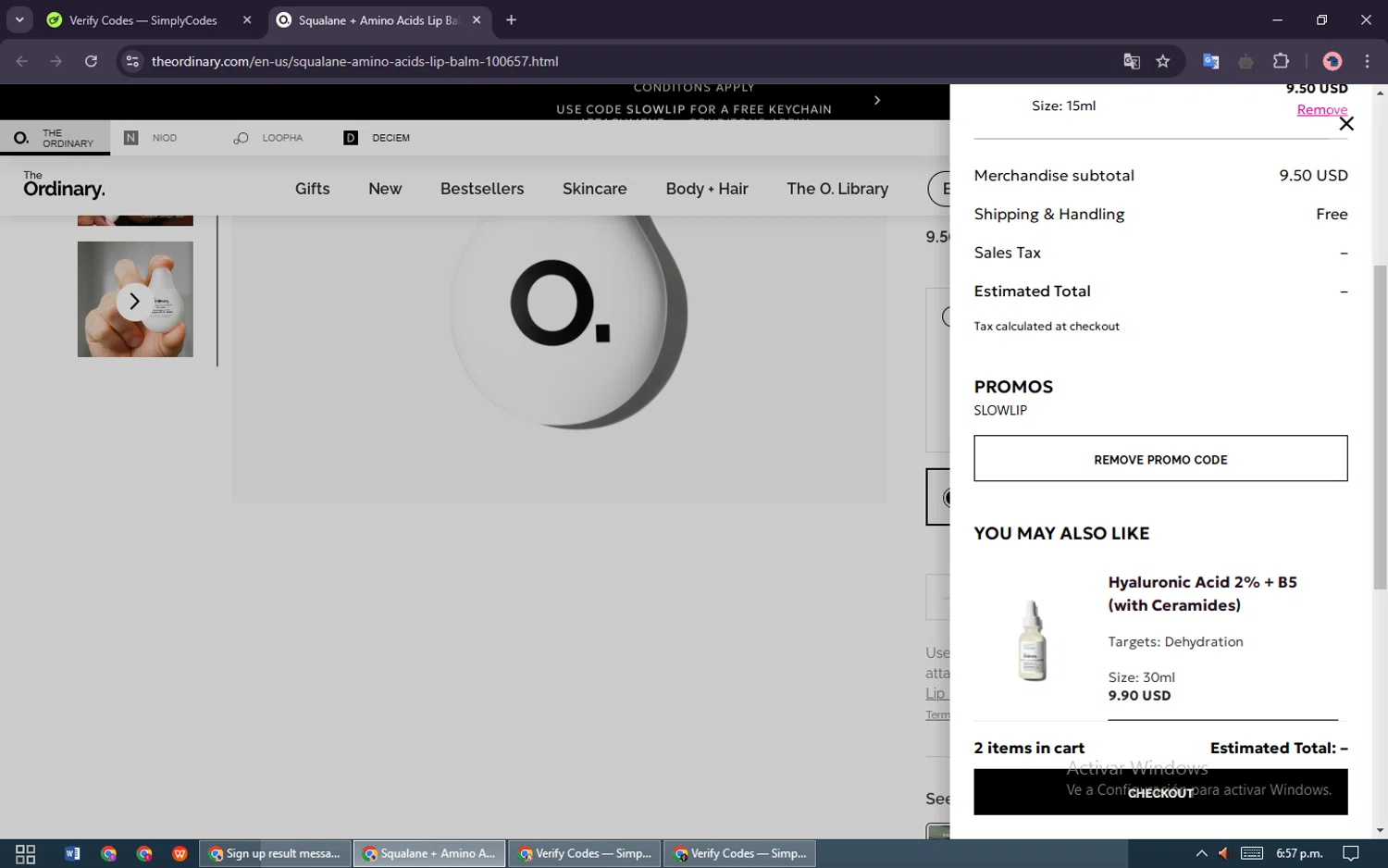1388x868 pixels.
Task: Show next product thumbnail with arrow
Action: (x=134, y=301)
